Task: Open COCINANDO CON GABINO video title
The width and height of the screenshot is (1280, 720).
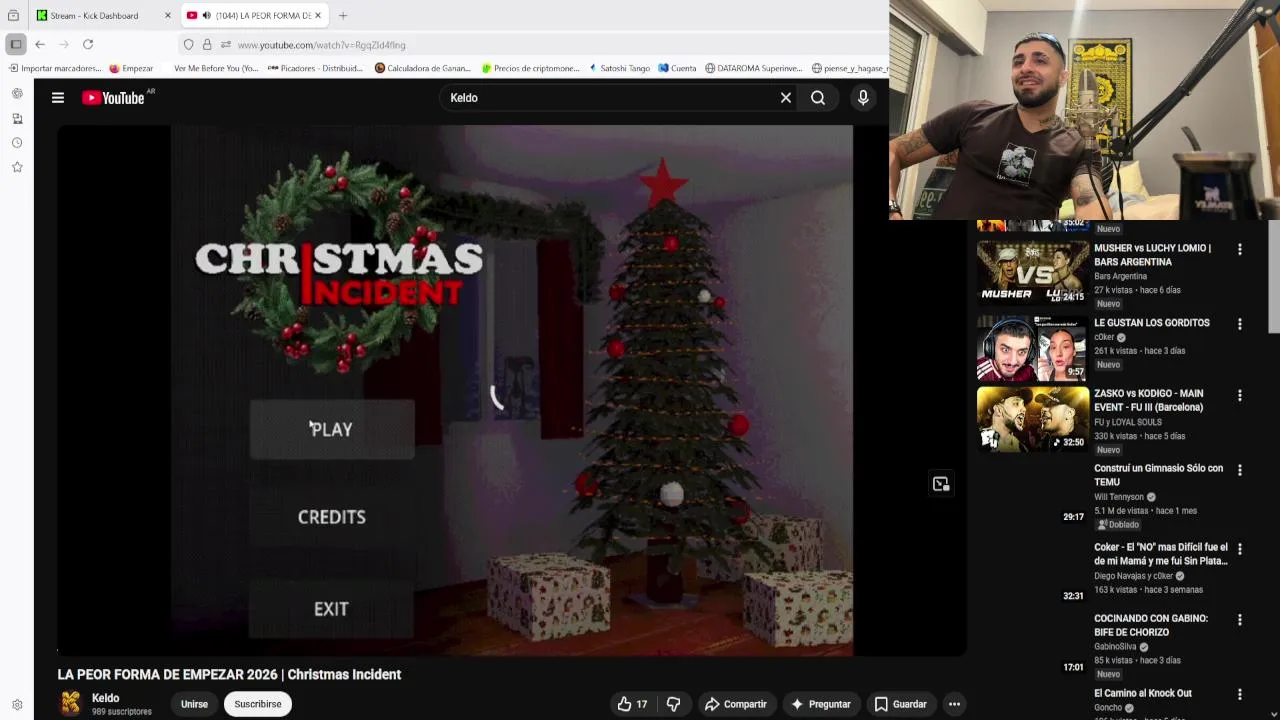Action: [1151, 625]
